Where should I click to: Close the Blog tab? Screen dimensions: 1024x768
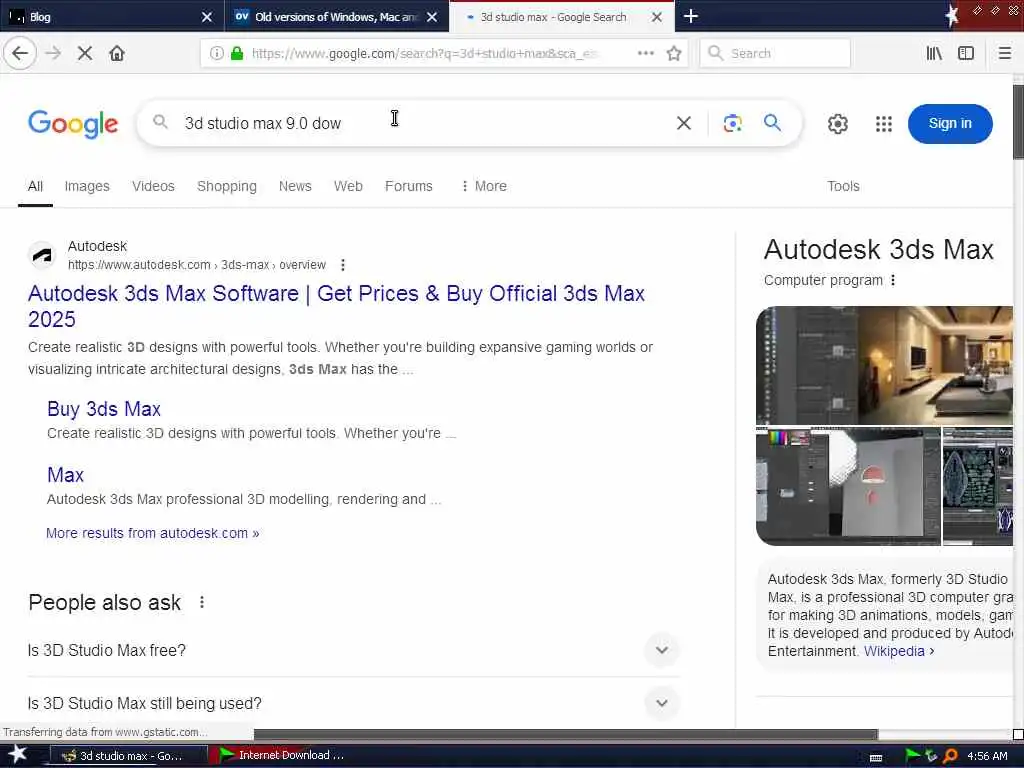point(206,17)
